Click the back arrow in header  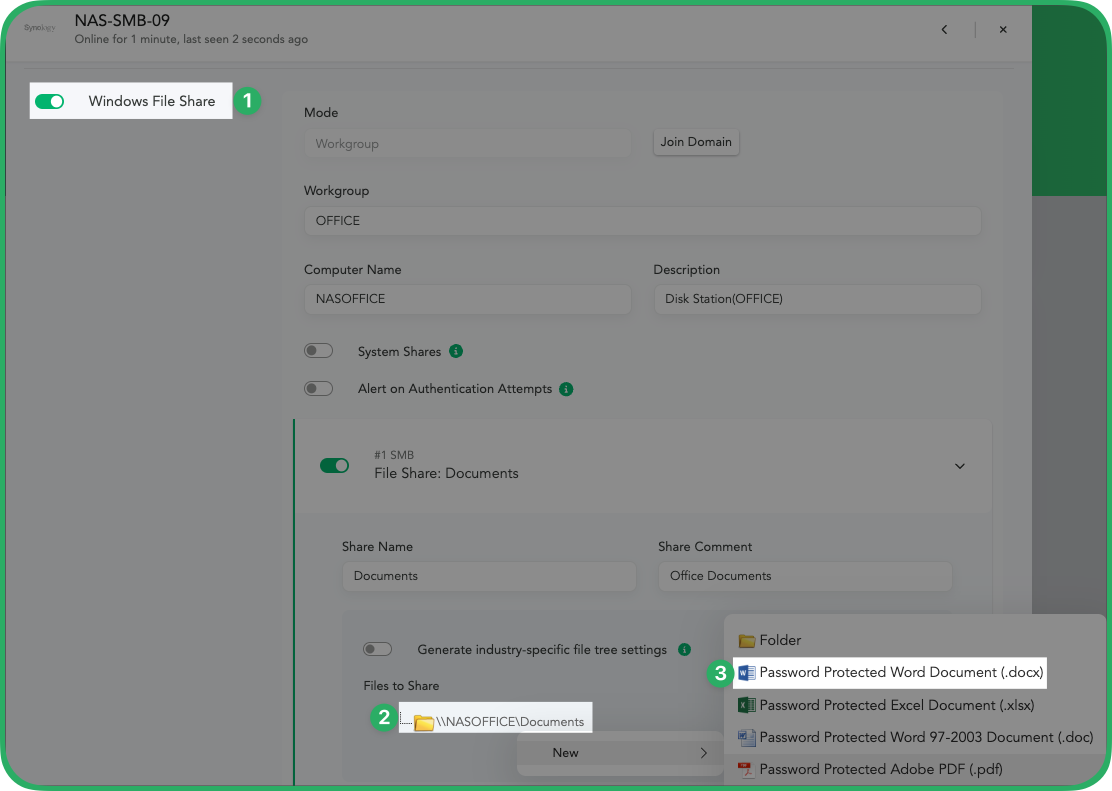coord(944,30)
